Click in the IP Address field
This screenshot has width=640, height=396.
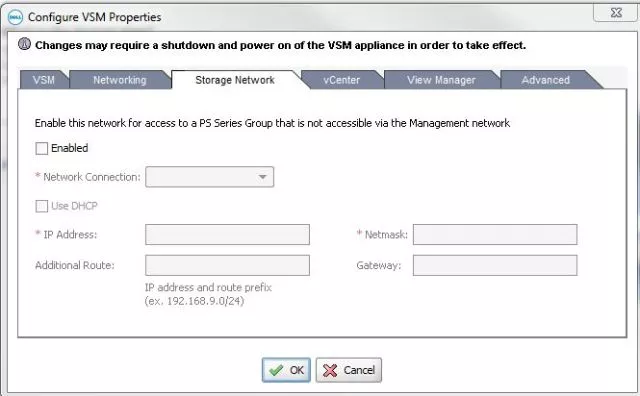pos(227,234)
